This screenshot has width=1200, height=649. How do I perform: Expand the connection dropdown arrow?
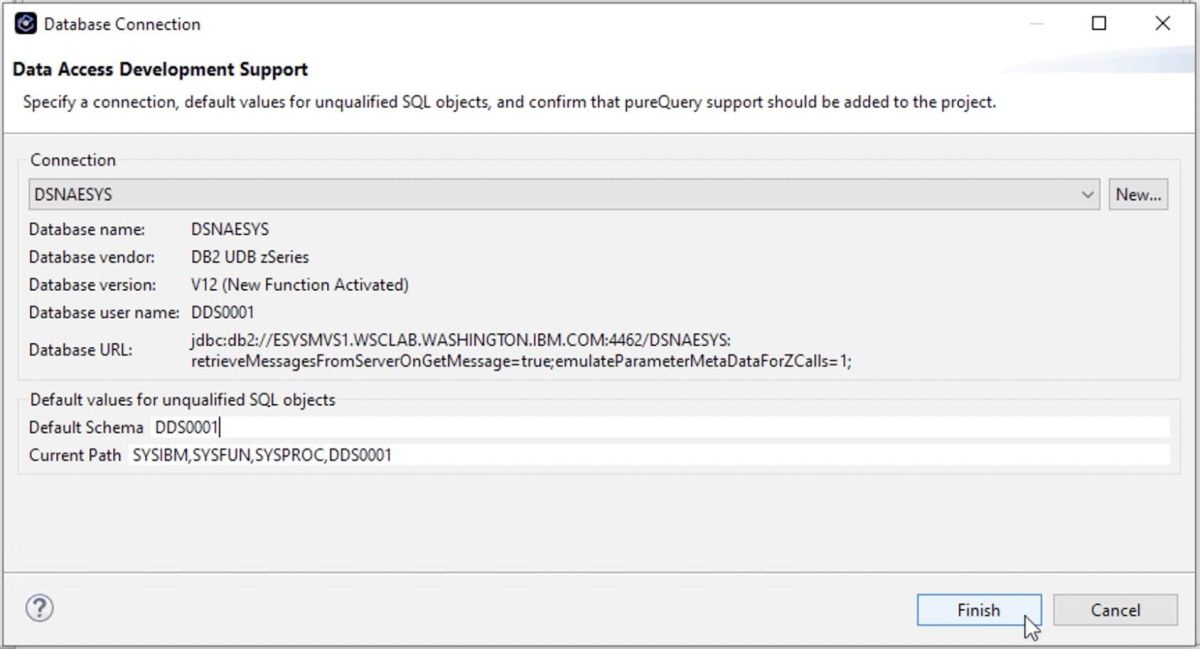pyautogui.click(x=1088, y=195)
